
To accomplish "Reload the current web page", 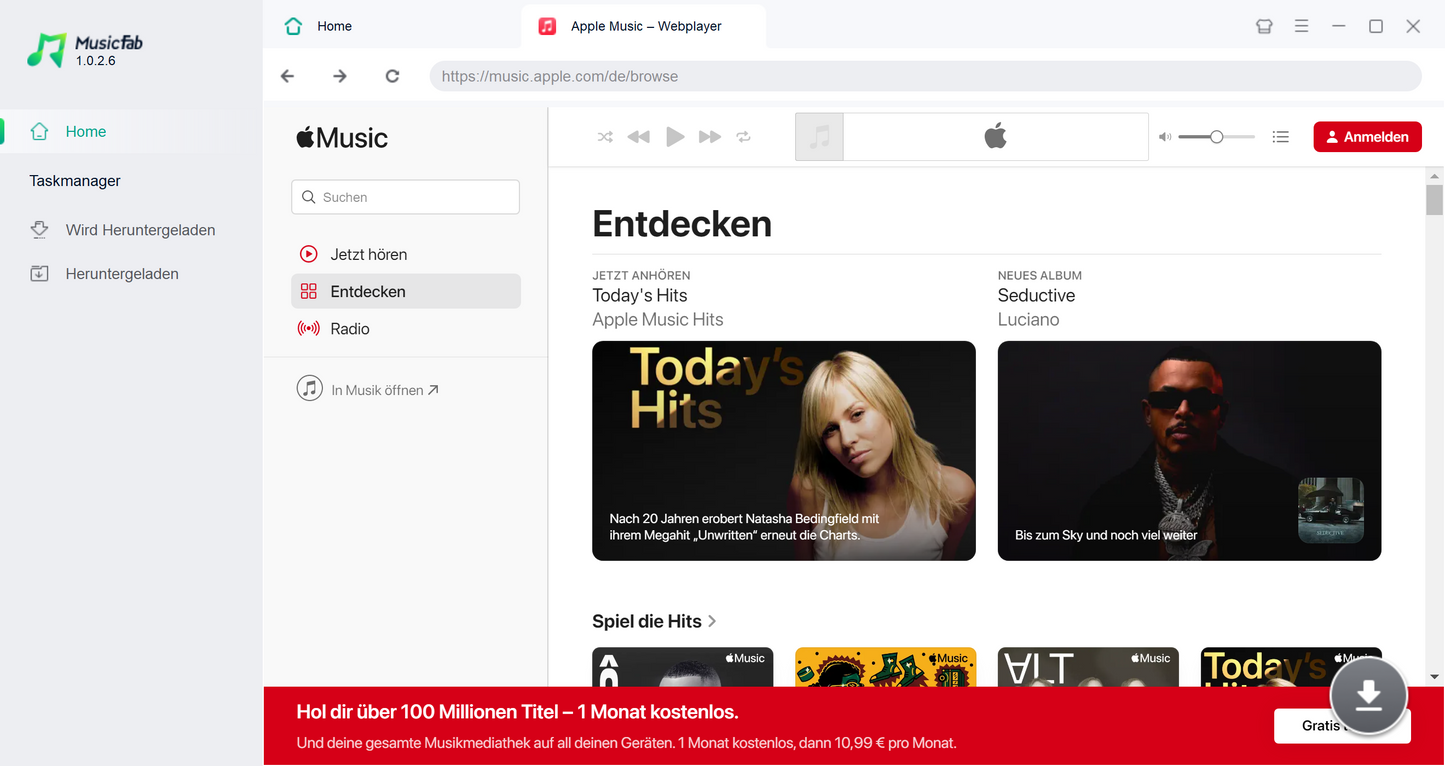I will point(392,76).
